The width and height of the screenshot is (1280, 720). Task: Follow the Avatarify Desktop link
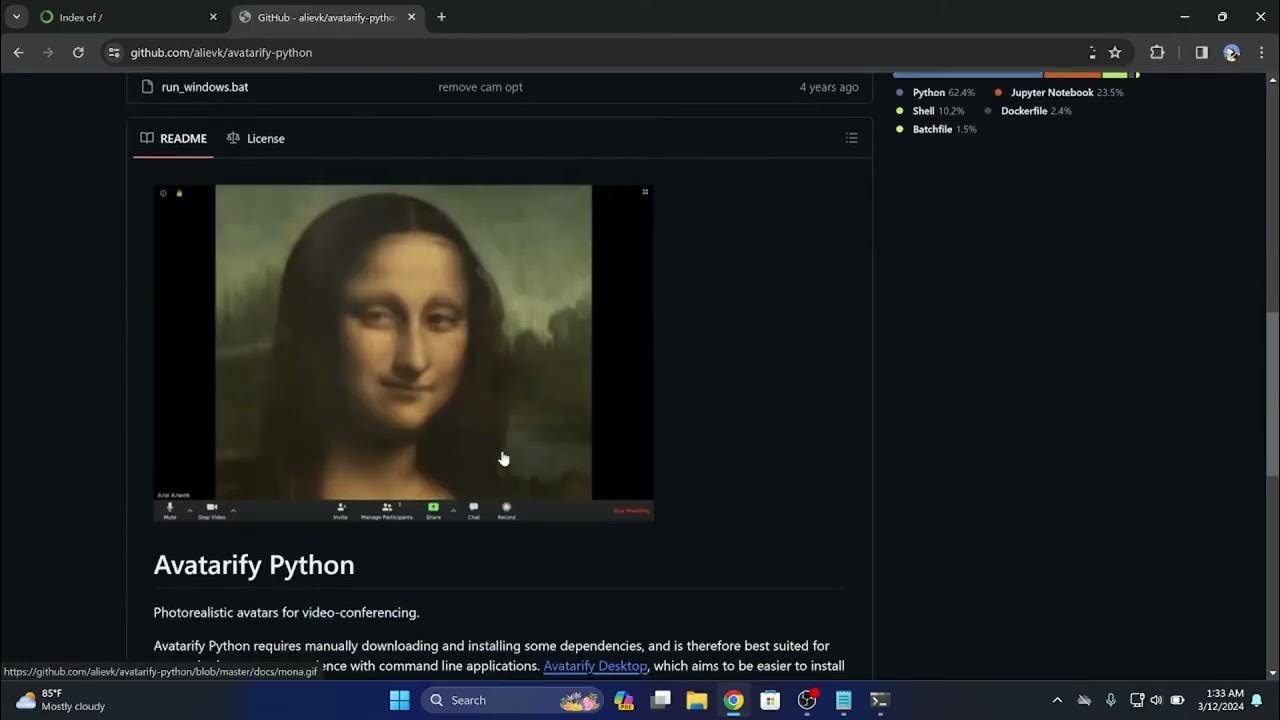(x=595, y=666)
